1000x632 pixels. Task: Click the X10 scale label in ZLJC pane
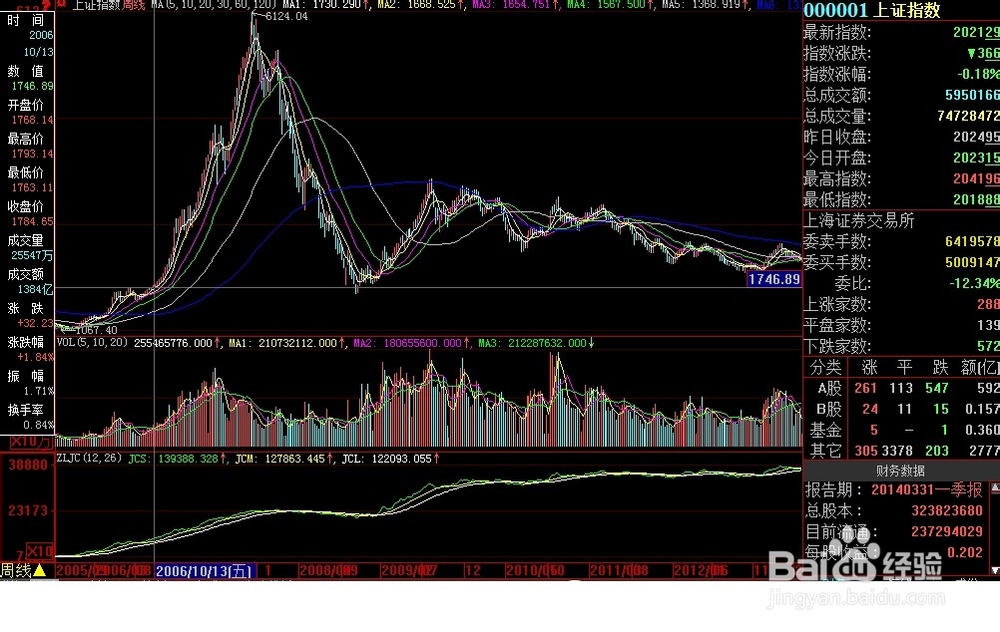[40, 551]
